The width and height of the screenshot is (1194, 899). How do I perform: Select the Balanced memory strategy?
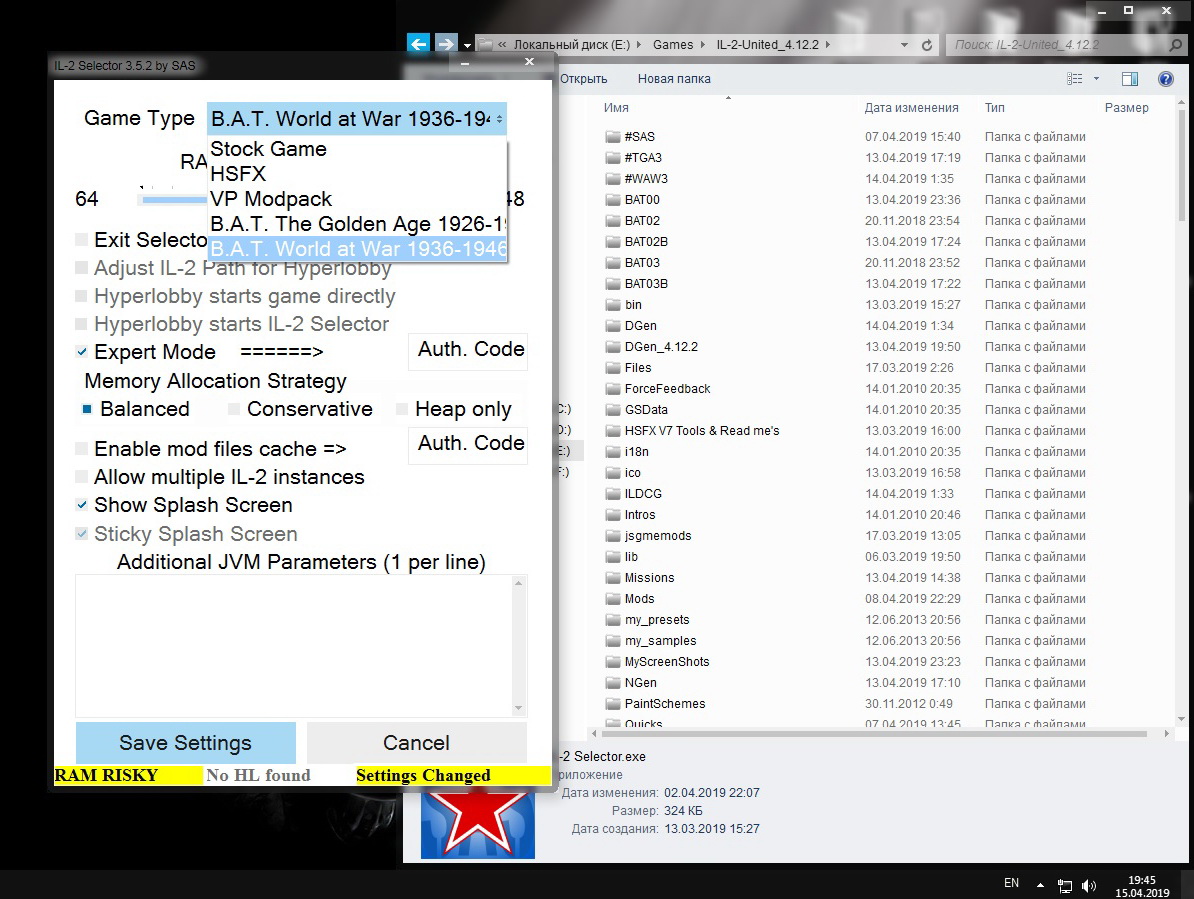tap(87, 409)
